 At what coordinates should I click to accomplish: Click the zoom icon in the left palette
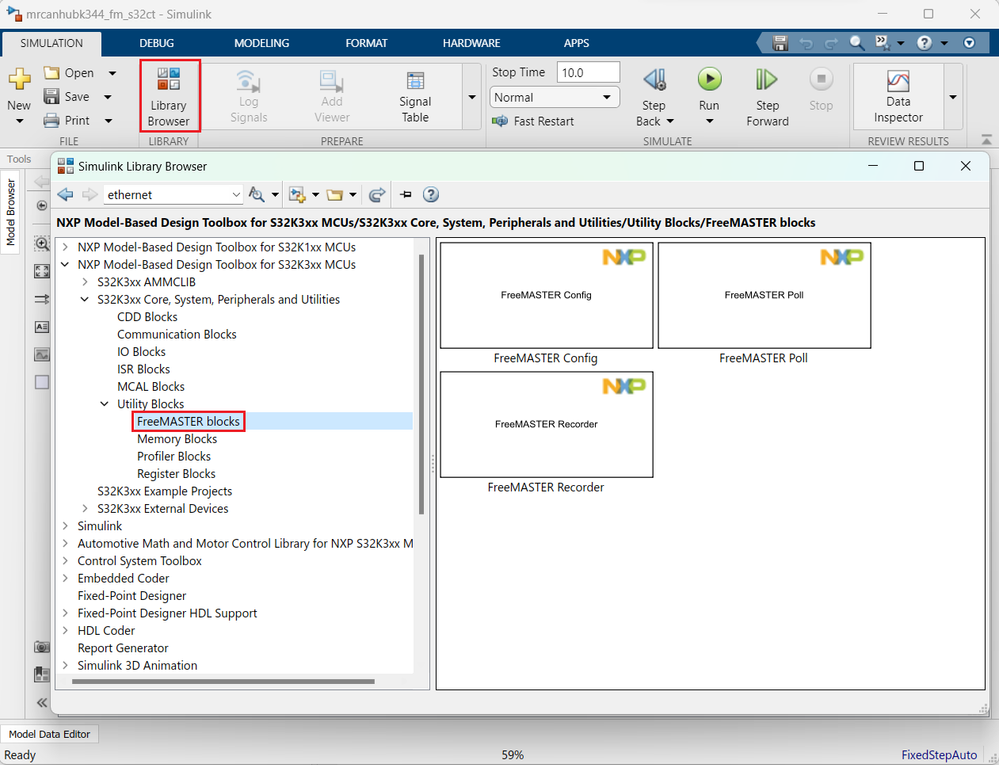click(x=42, y=243)
